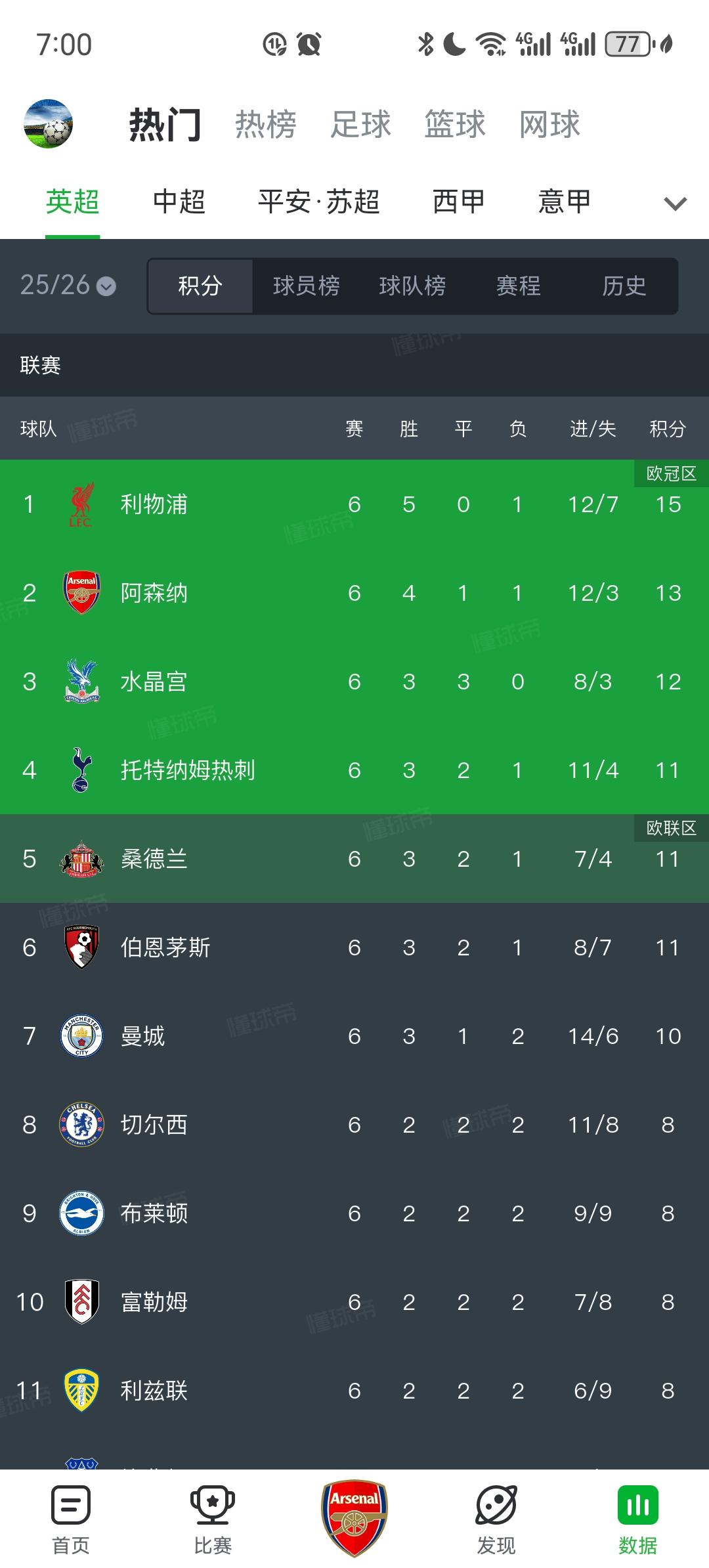Select the 球员榜 segment

point(307,286)
